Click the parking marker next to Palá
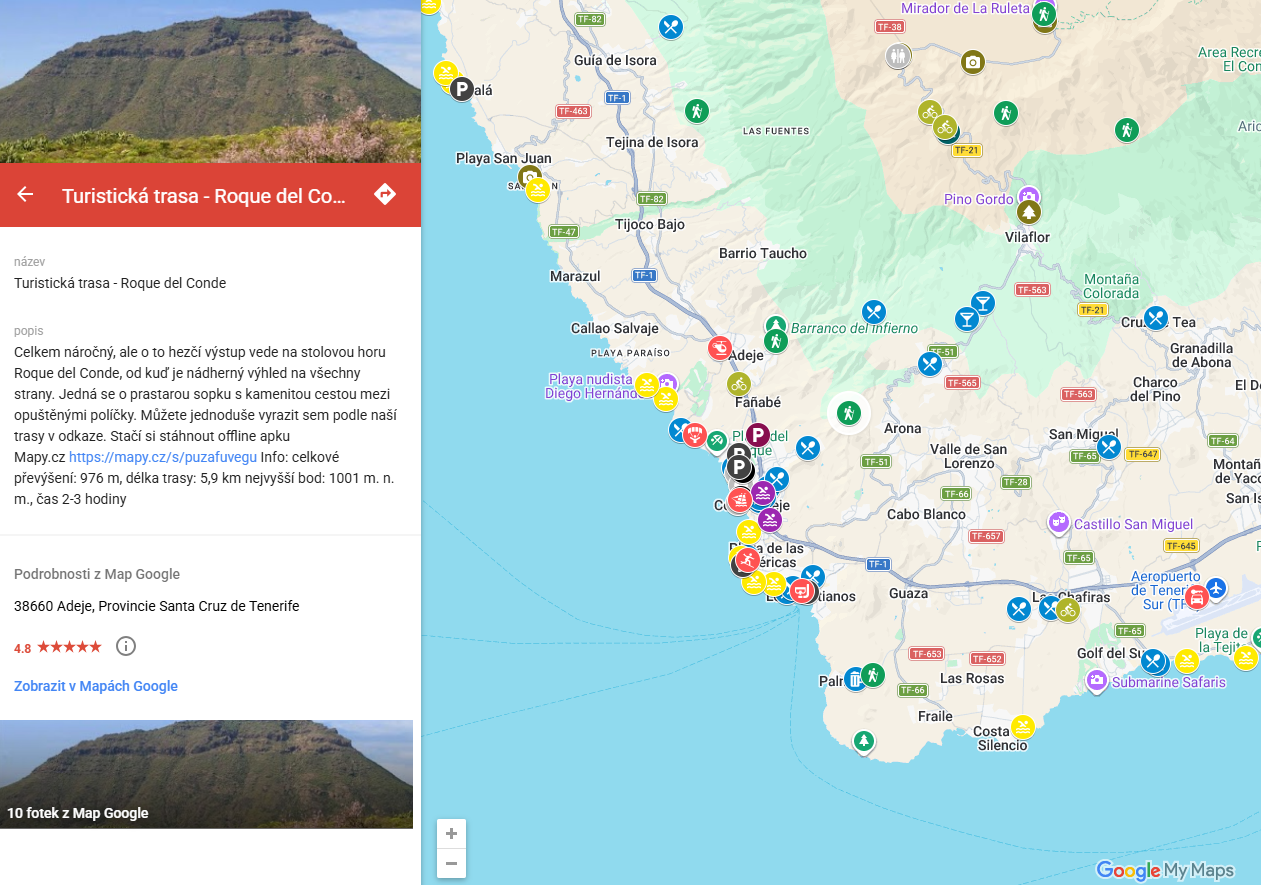The height and width of the screenshot is (885, 1261). coord(461,89)
